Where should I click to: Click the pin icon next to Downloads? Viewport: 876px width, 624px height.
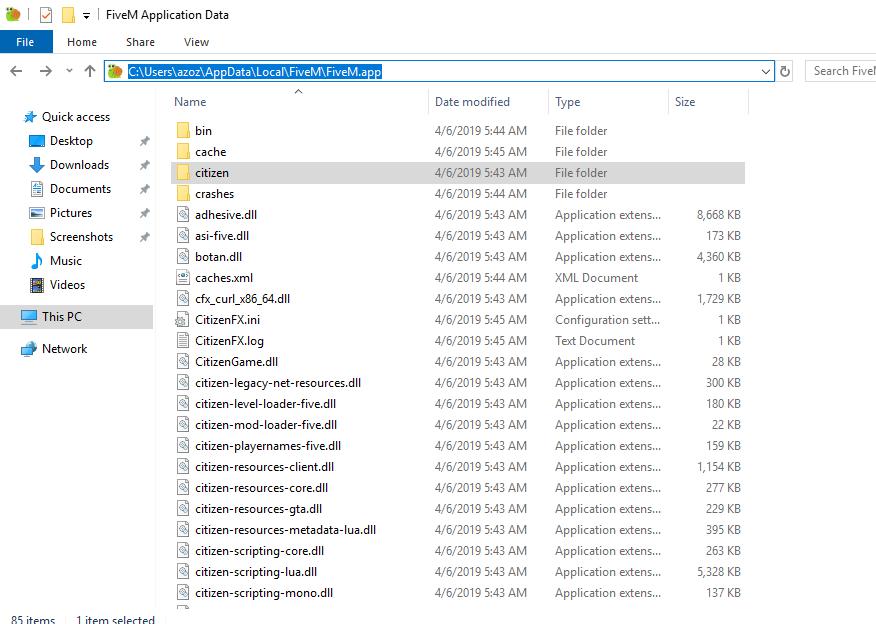pyautogui.click(x=145, y=165)
